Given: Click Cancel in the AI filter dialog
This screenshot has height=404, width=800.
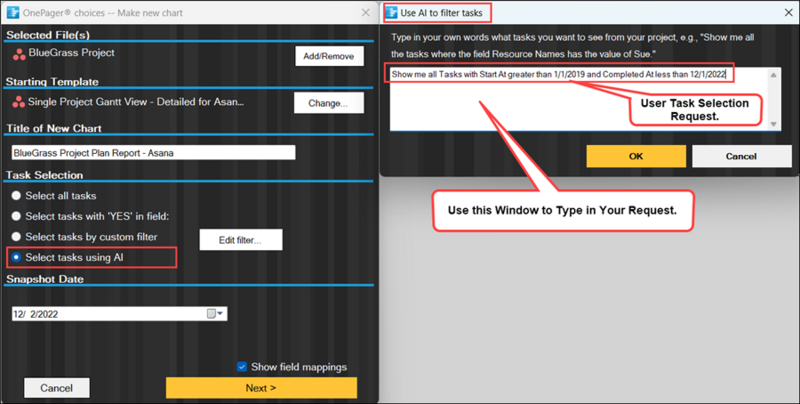Looking at the screenshot, I should [x=741, y=156].
